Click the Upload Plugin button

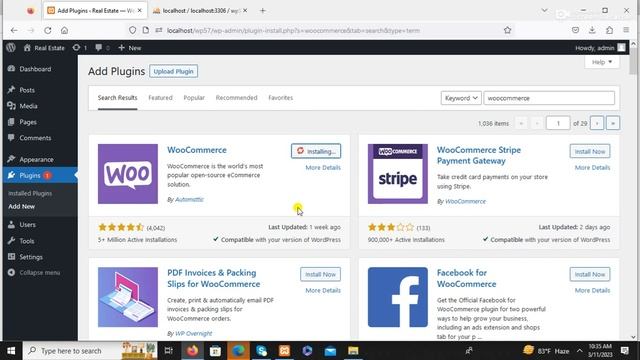[x=173, y=71]
